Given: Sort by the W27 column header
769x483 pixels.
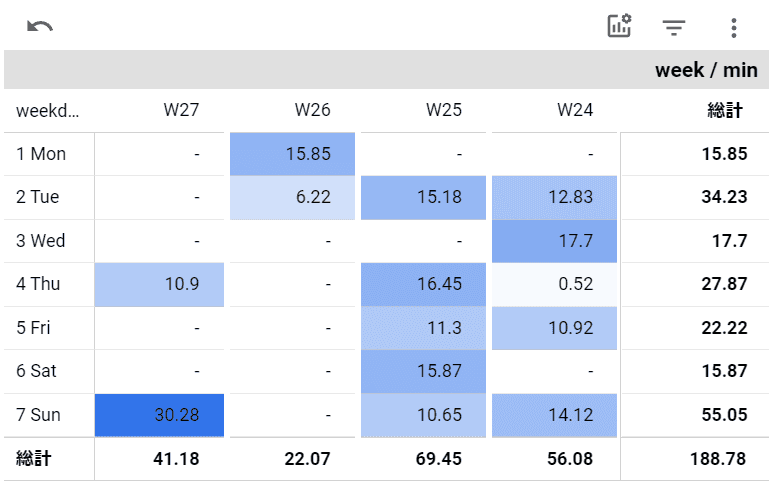Looking at the screenshot, I should click(181, 110).
